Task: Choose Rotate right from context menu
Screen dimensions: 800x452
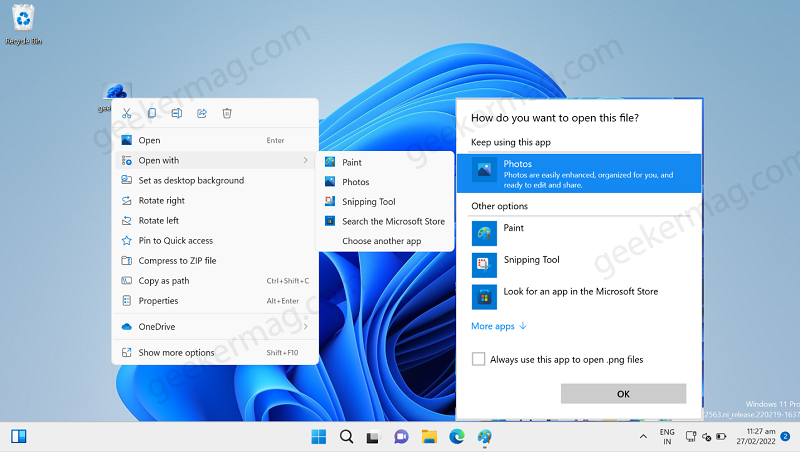Action: click(215, 200)
